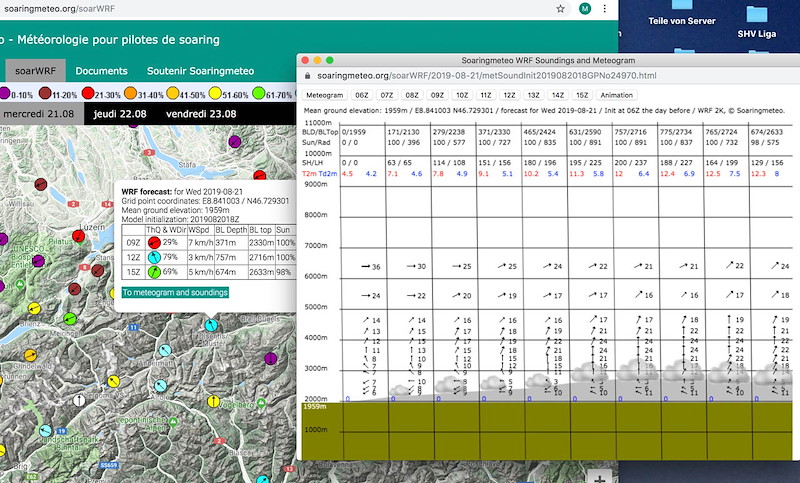The image size is (800, 483).
Task: Click the green 61-70% legend swatch
Action: (259, 93)
